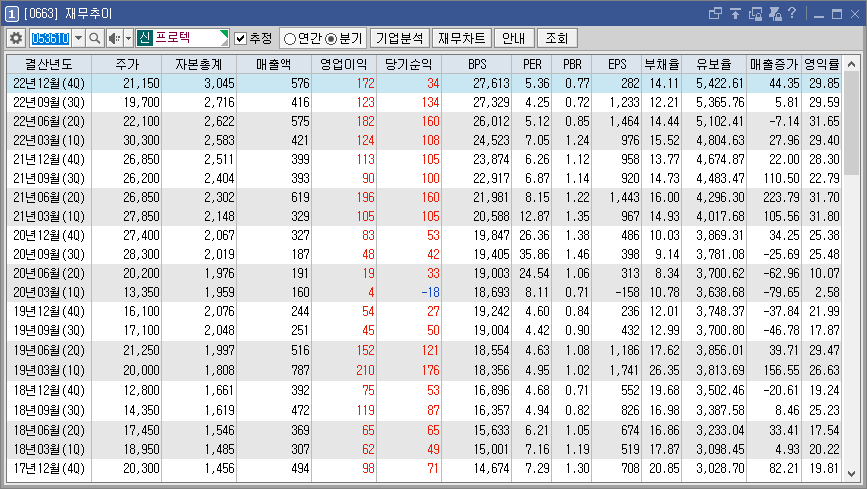Viewport: 867px width, 489px height.
Task: Click the 부채율 column header
Action: point(661,64)
